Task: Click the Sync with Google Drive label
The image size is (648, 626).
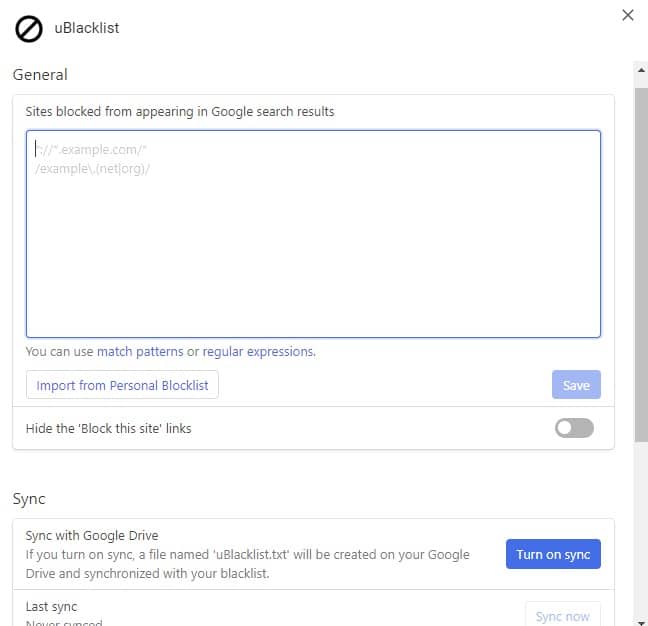Action: (92, 535)
